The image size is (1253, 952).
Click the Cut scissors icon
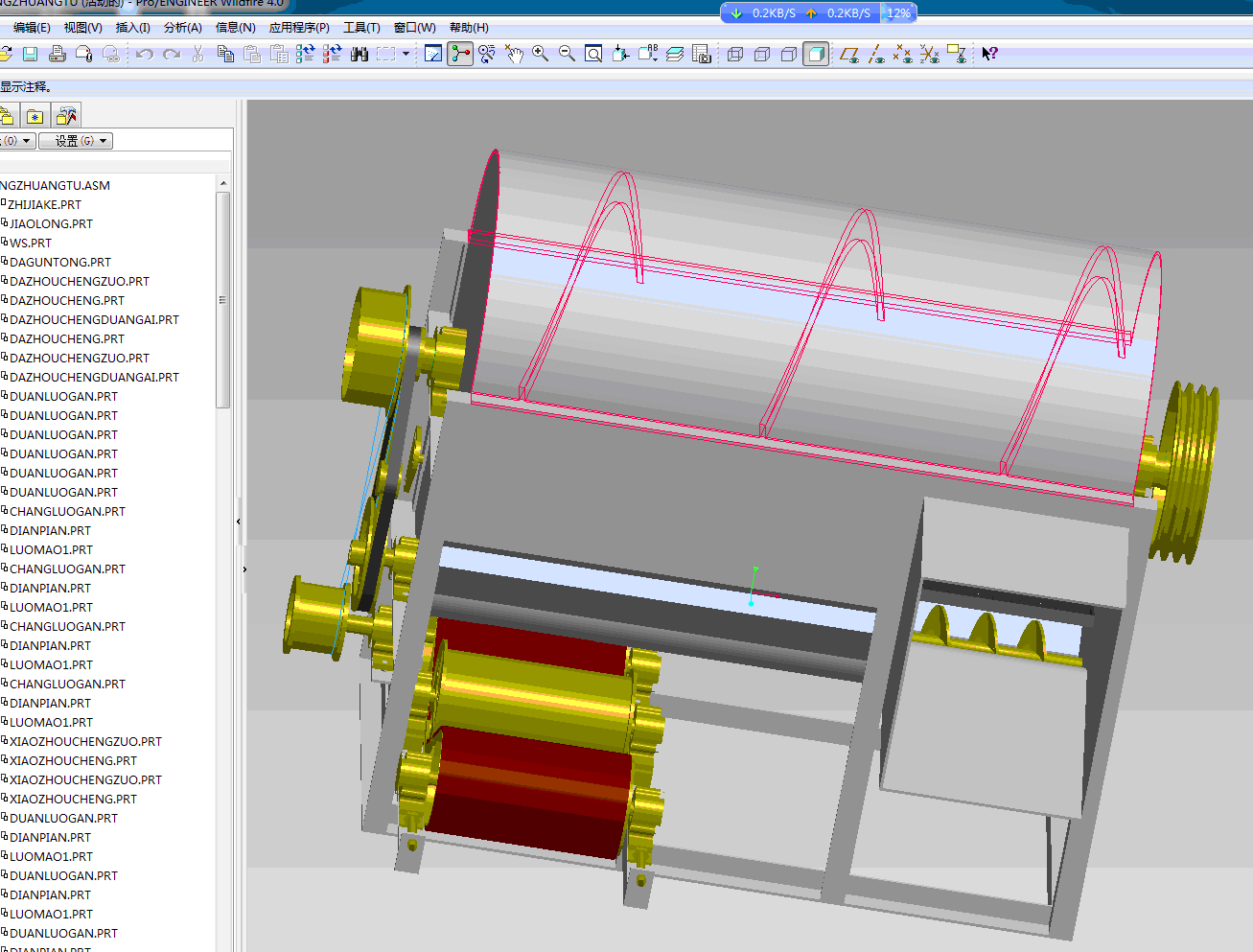198,54
